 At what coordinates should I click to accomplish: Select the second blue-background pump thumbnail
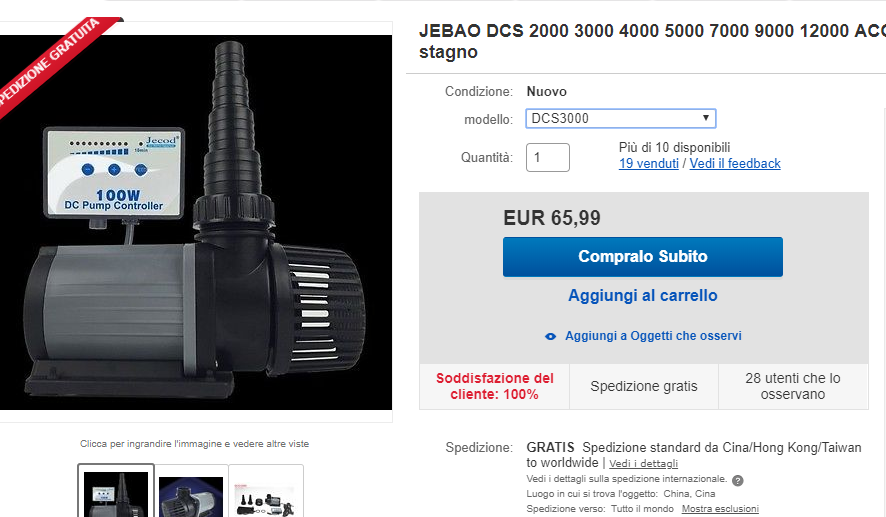coord(191,493)
